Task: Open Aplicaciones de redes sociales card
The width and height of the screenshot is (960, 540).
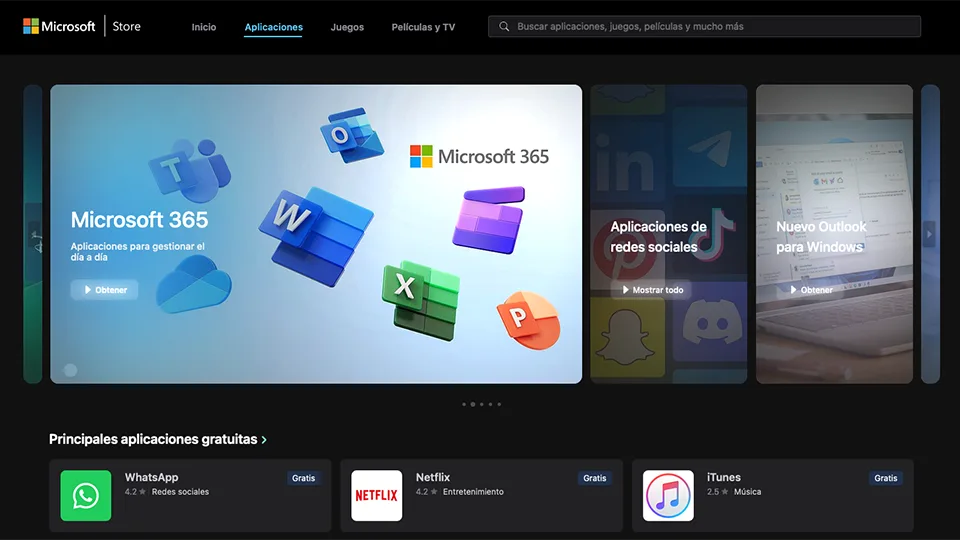Action: 669,234
